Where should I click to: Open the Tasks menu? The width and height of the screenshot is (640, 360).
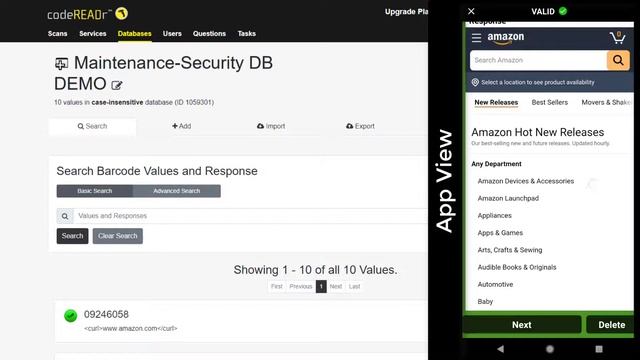(x=247, y=33)
